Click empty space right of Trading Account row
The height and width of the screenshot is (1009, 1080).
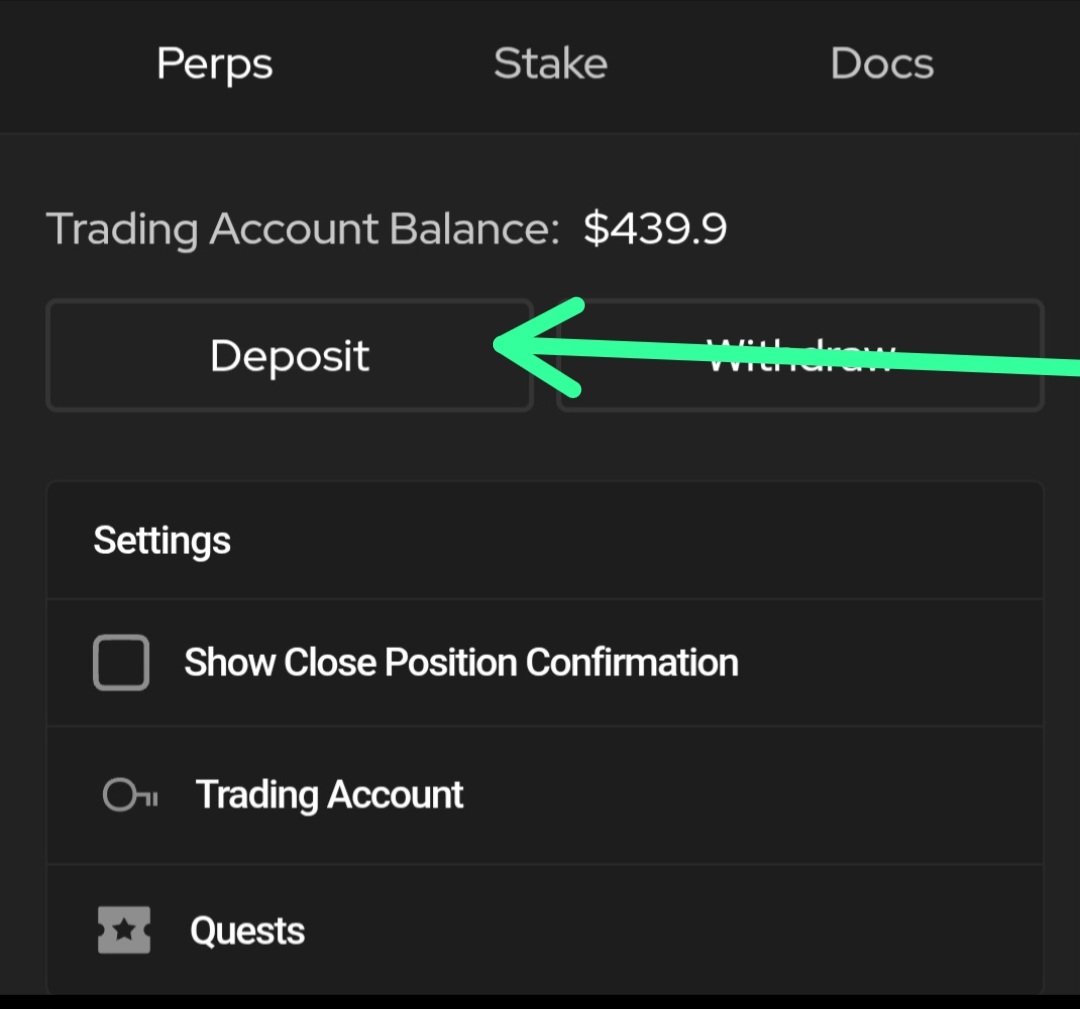[x=750, y=796]
